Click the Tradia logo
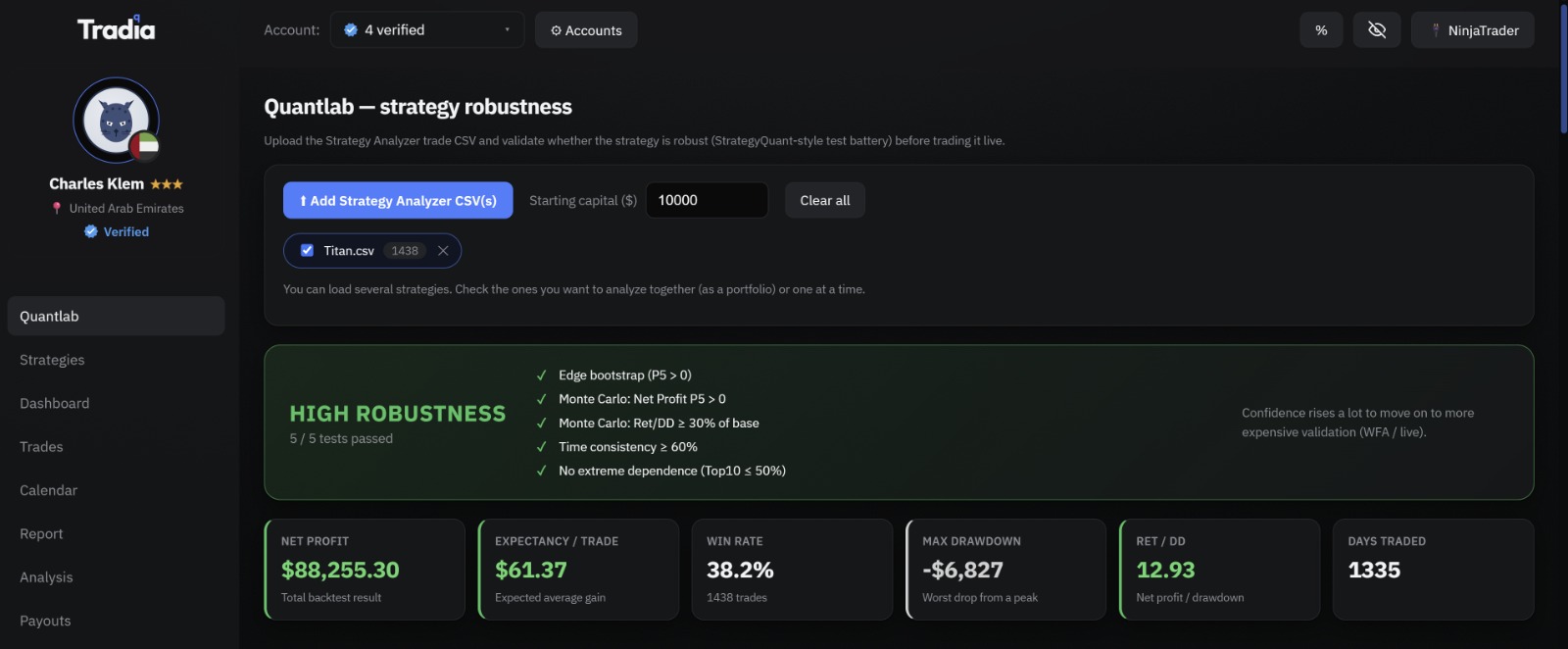 coord(116,28)
